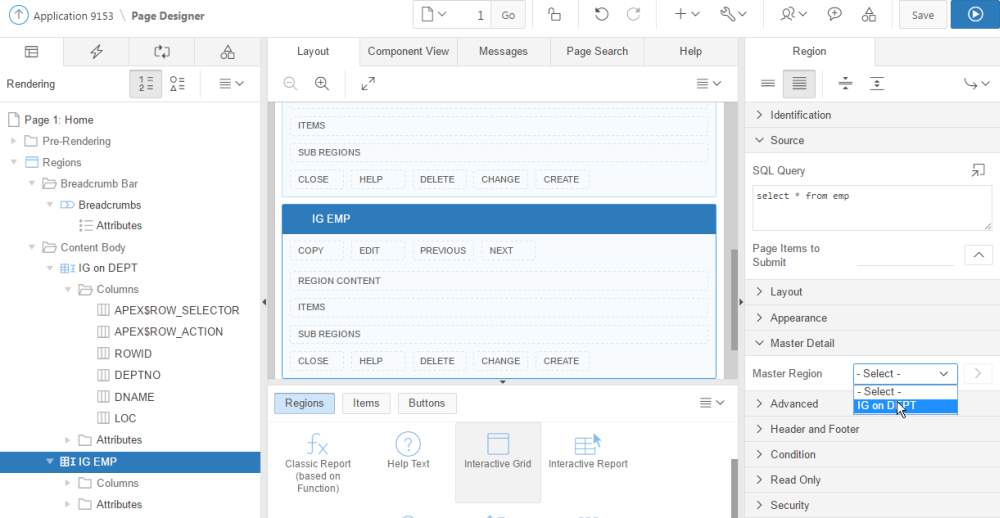Click the Developer Comments speech icon

835,15
